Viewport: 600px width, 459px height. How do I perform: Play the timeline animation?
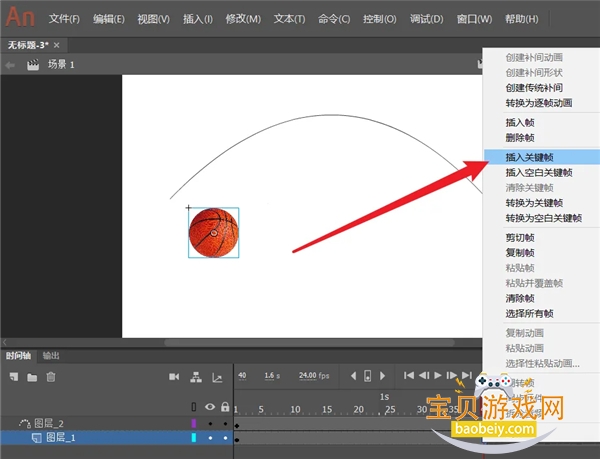pyautogui.click(x=438, y=376)
